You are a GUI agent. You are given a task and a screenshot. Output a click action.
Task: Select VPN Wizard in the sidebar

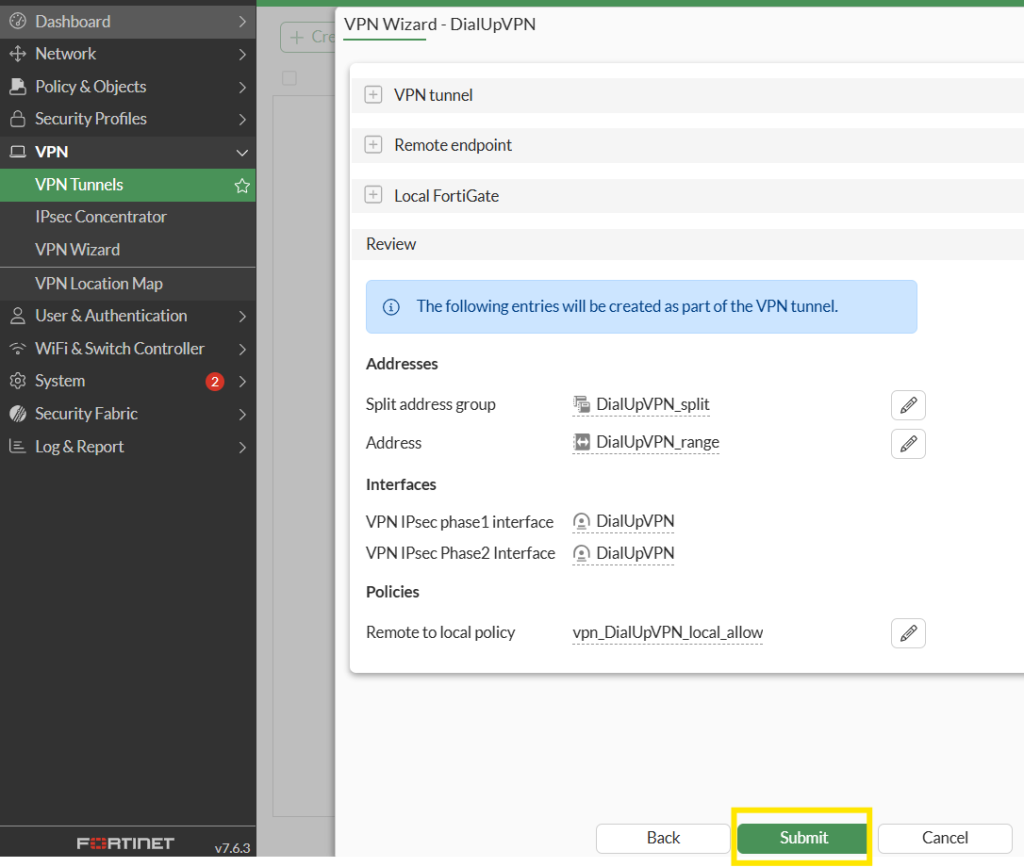[x=77, y=250]
